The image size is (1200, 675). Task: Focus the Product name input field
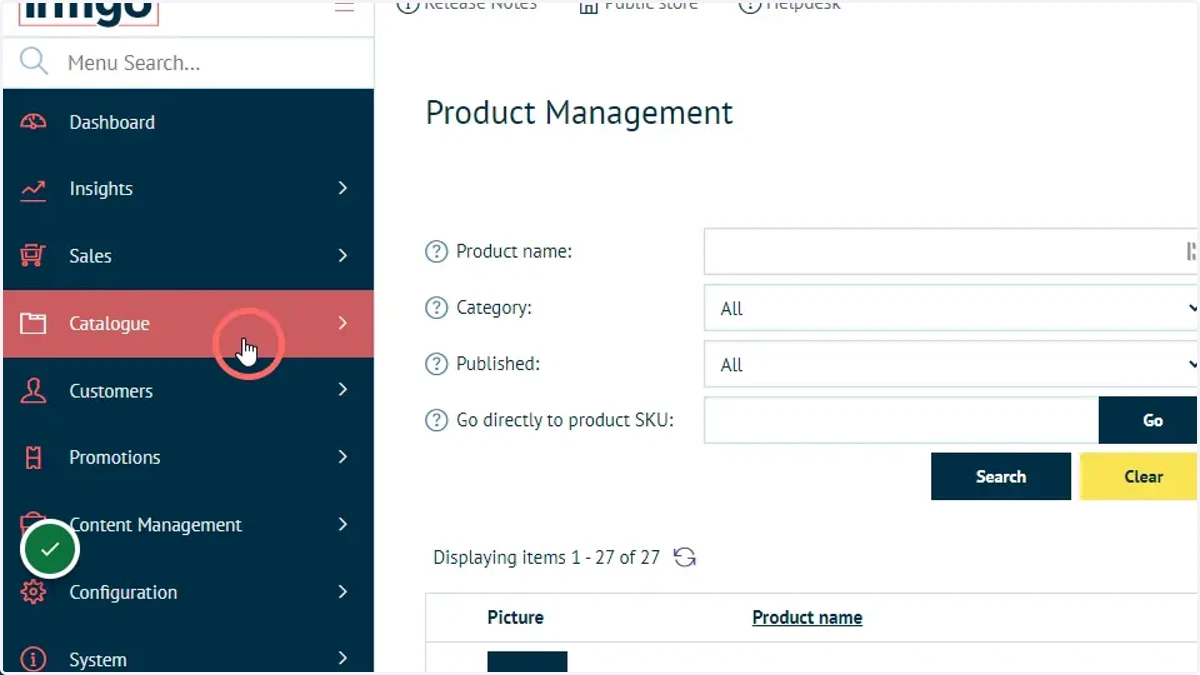(x=951, y=251)
